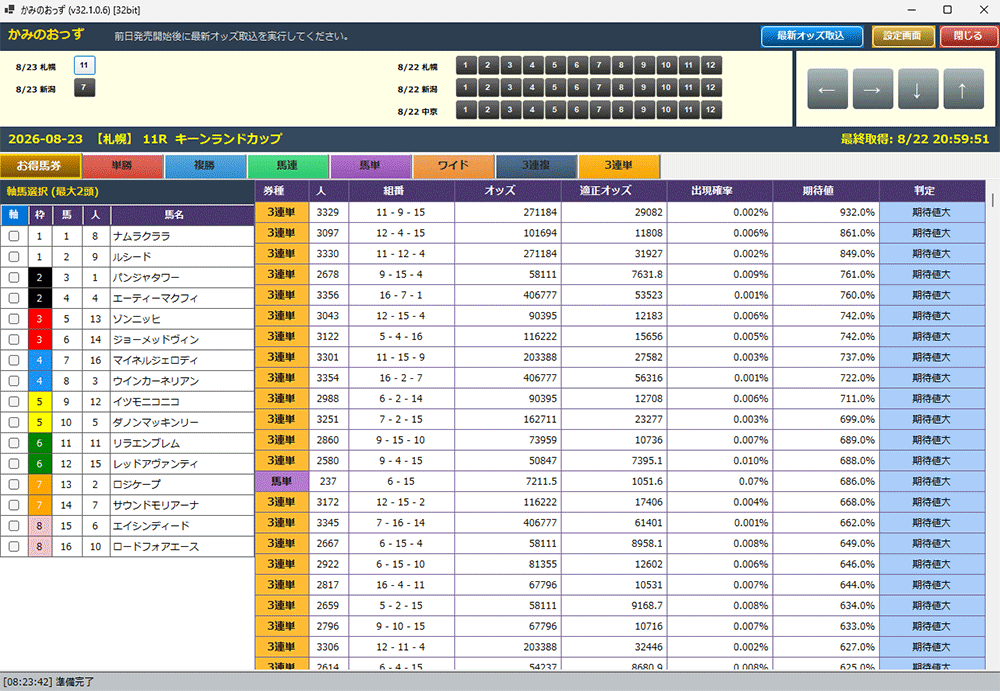Open race 10 of 8/22 中京

(x=666, y=110)
